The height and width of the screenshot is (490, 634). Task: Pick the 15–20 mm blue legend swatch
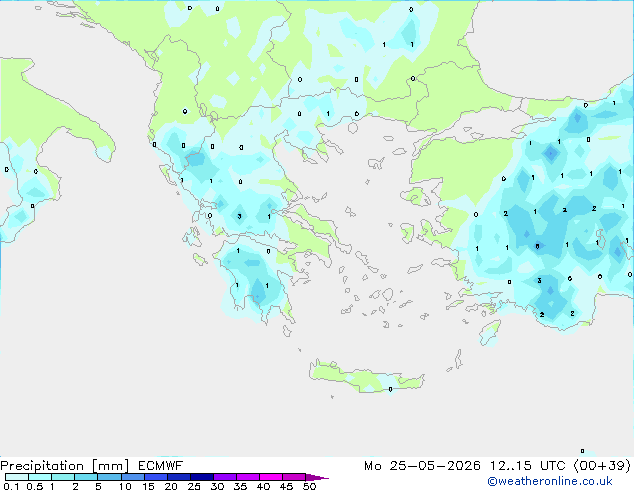point(156,477)
